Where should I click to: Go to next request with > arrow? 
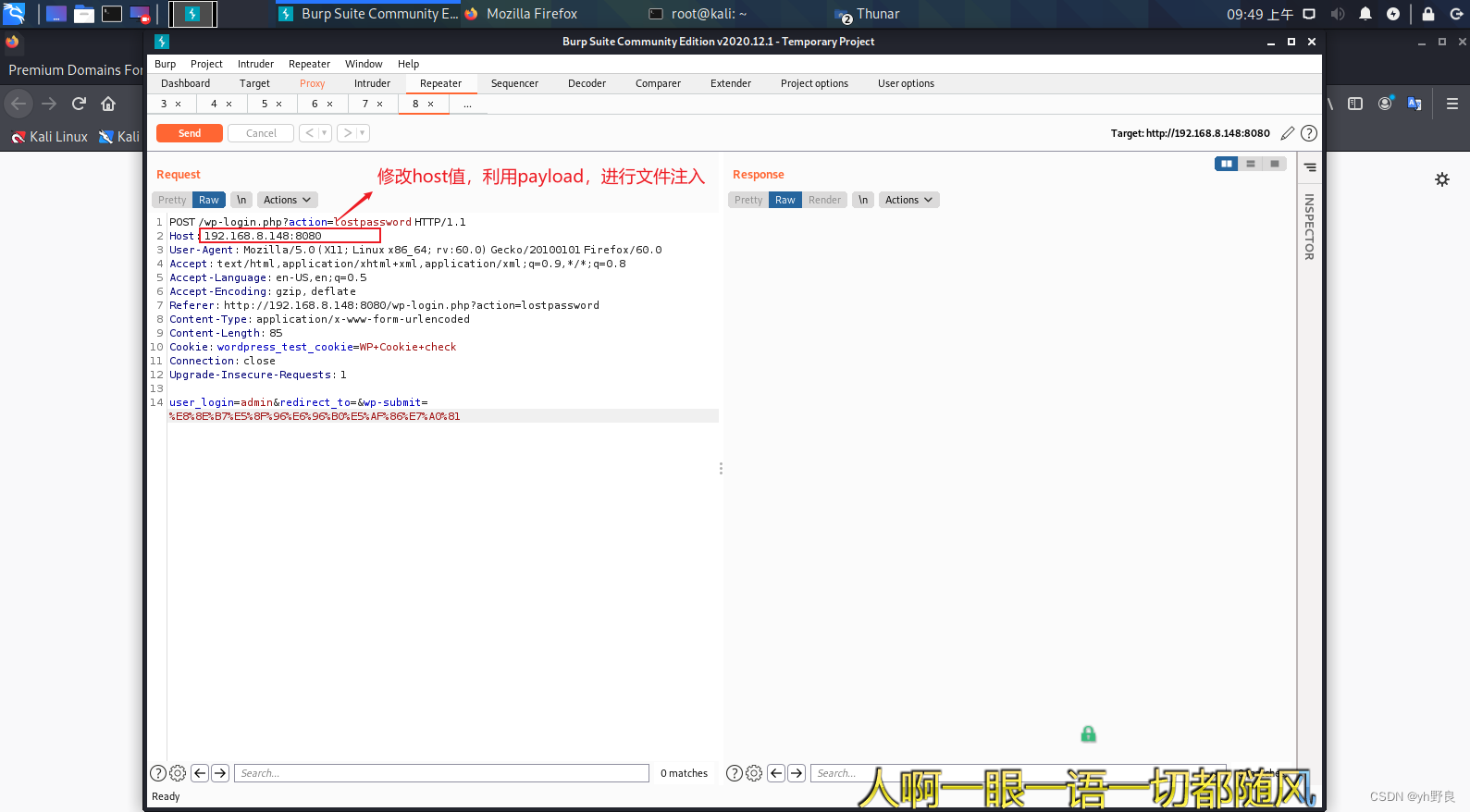pos(348,133)
